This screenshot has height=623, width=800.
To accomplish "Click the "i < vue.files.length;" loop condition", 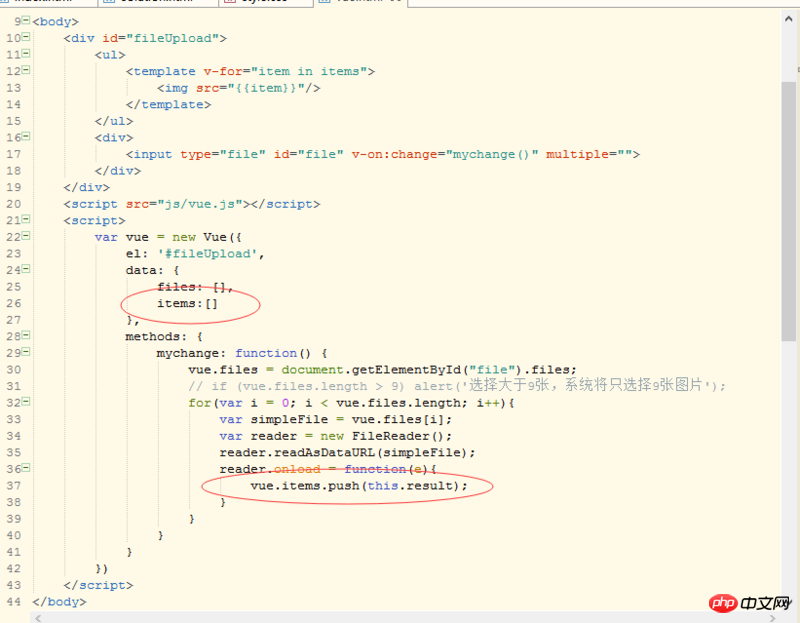I will [386, 403].
